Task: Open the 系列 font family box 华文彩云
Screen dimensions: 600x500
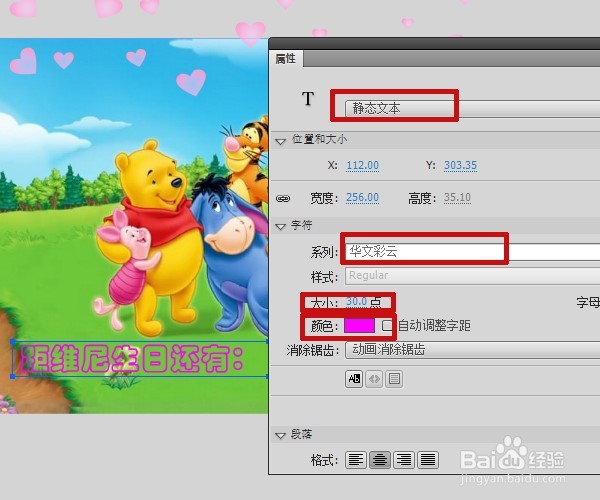Action: 472,252
